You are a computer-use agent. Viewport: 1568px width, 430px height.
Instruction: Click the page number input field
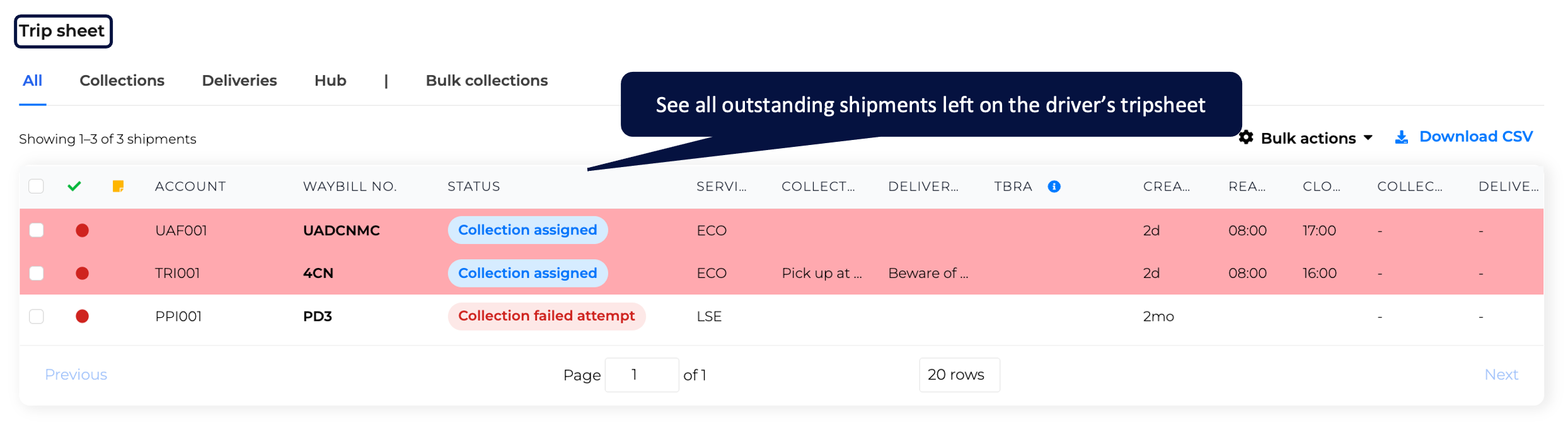(x=642, y=375)
